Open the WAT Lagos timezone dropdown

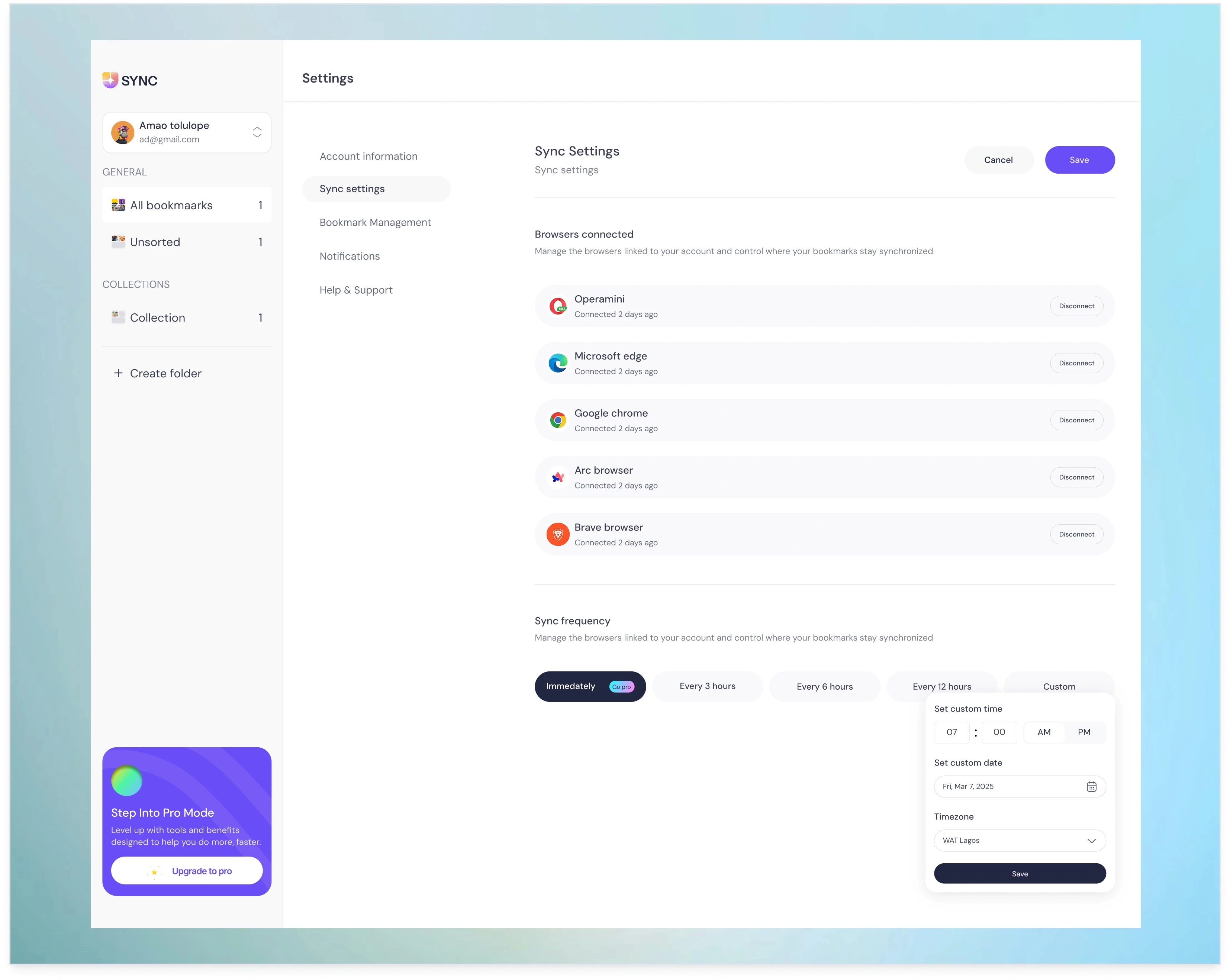(x=1020, y=840)
